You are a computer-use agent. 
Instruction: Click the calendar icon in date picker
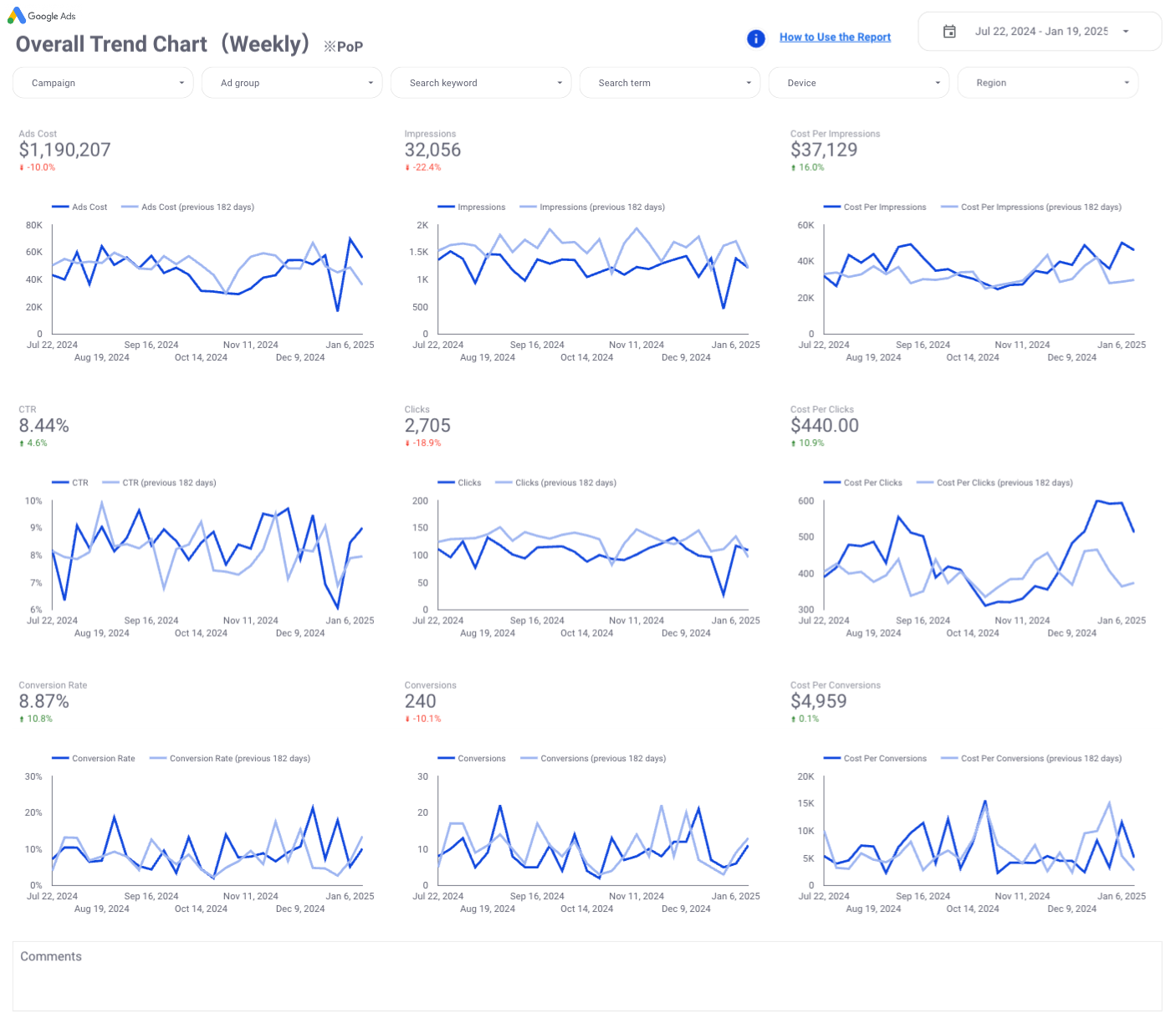(x=949, y=32)
